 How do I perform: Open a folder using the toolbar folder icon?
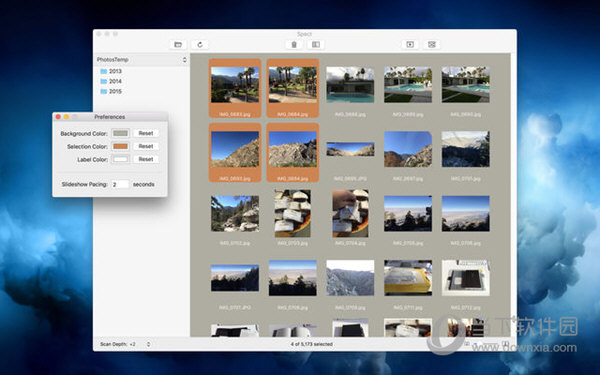[178, 45]
